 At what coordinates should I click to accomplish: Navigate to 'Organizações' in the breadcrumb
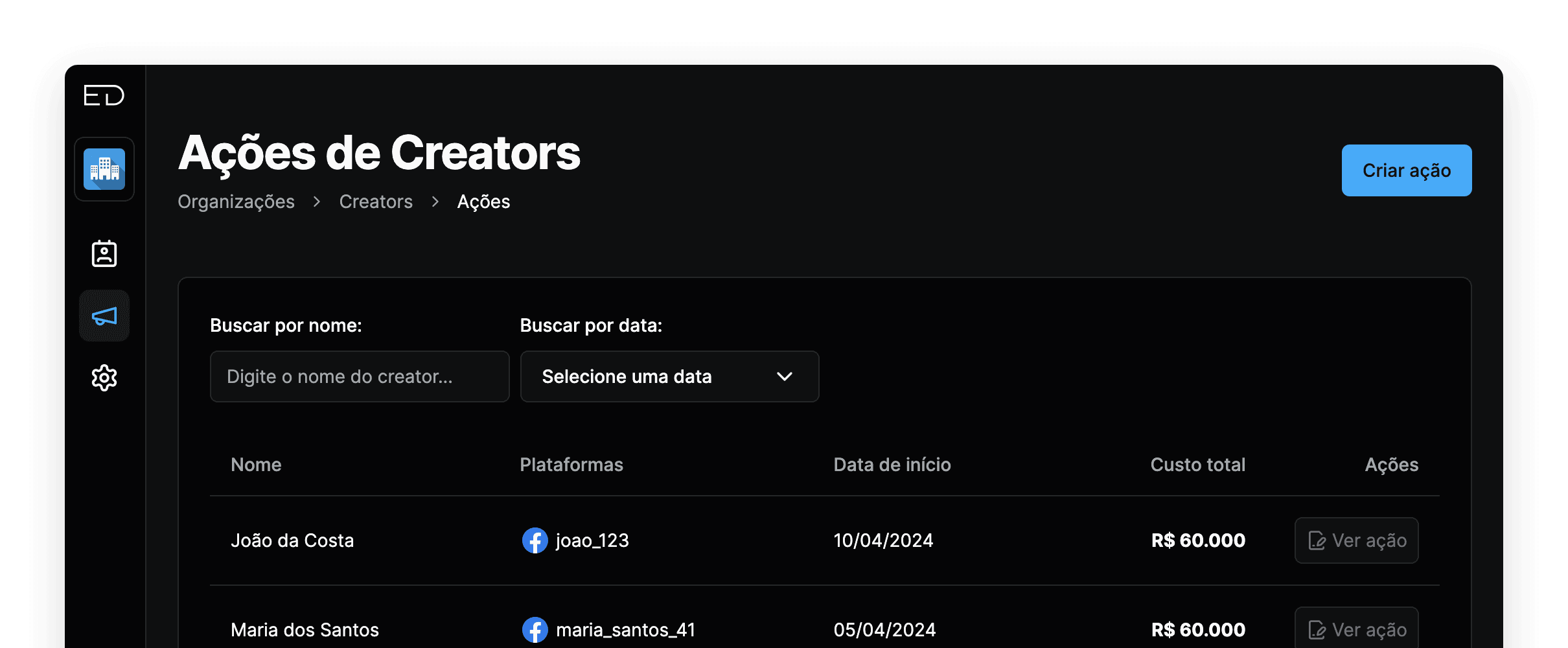pyautogui.click(x=236, y=202)
